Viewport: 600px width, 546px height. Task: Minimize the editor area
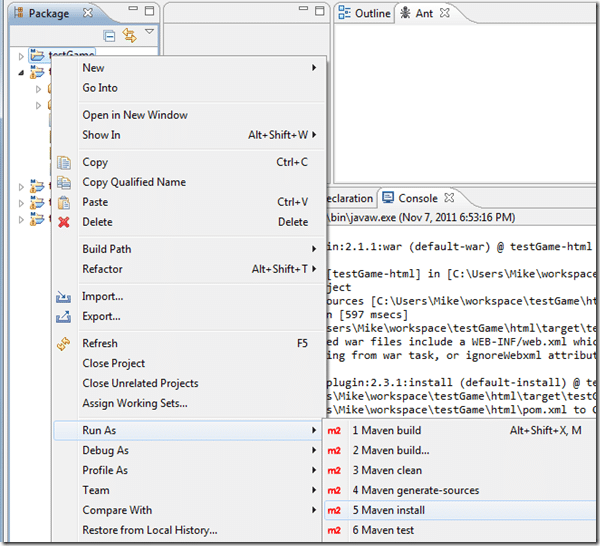tap(303, 8)
